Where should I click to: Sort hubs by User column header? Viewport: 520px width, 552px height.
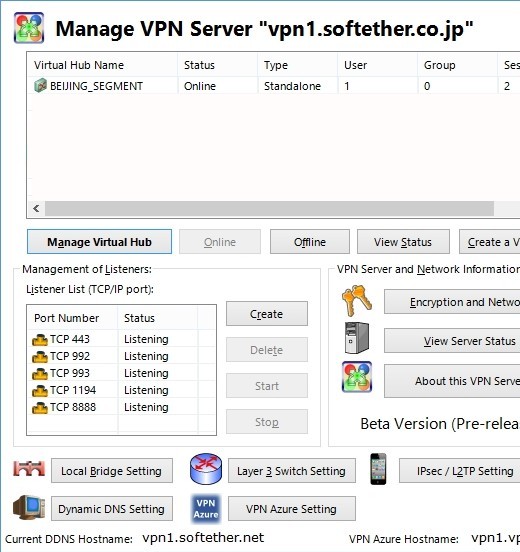377,65
